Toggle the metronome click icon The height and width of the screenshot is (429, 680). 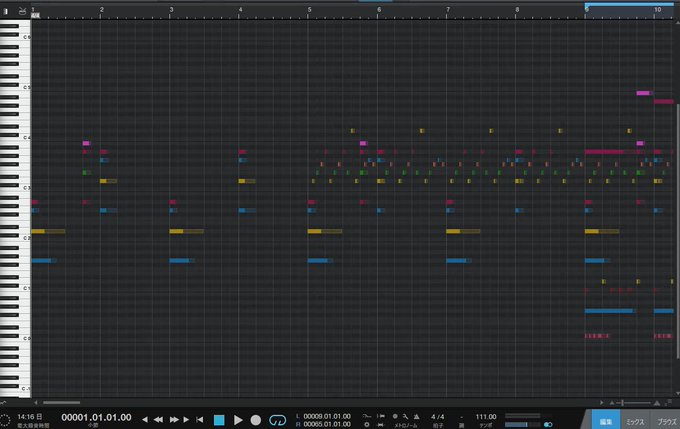click(x=416, y=416)
